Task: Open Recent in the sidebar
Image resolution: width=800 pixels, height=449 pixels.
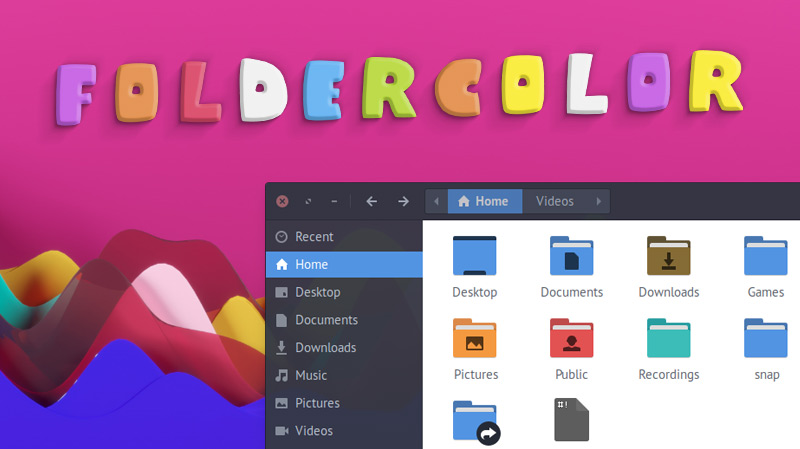Action: pyautogui.click(x=314, y=237)
